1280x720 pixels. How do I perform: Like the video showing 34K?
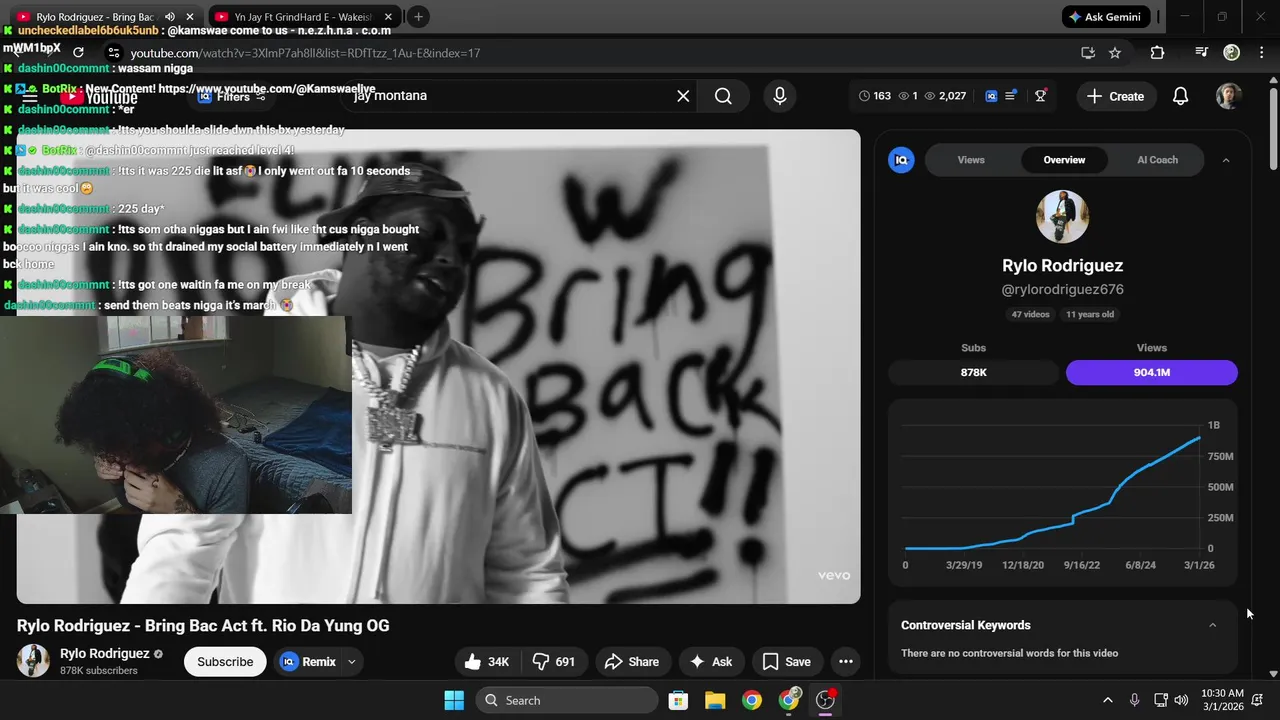click(x=488, y=661)
